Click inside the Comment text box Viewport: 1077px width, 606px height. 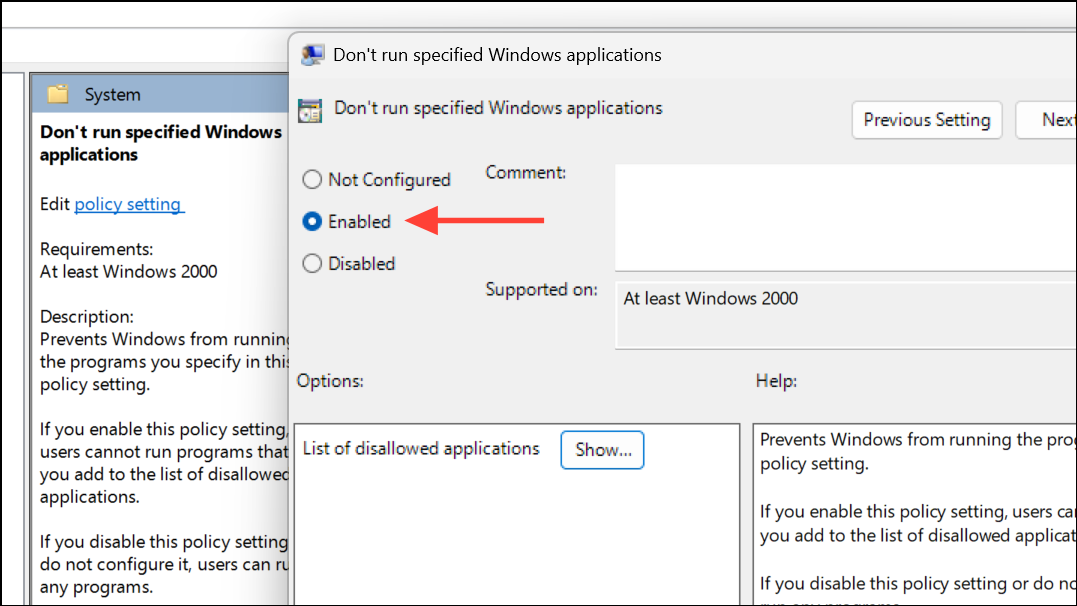846,218
